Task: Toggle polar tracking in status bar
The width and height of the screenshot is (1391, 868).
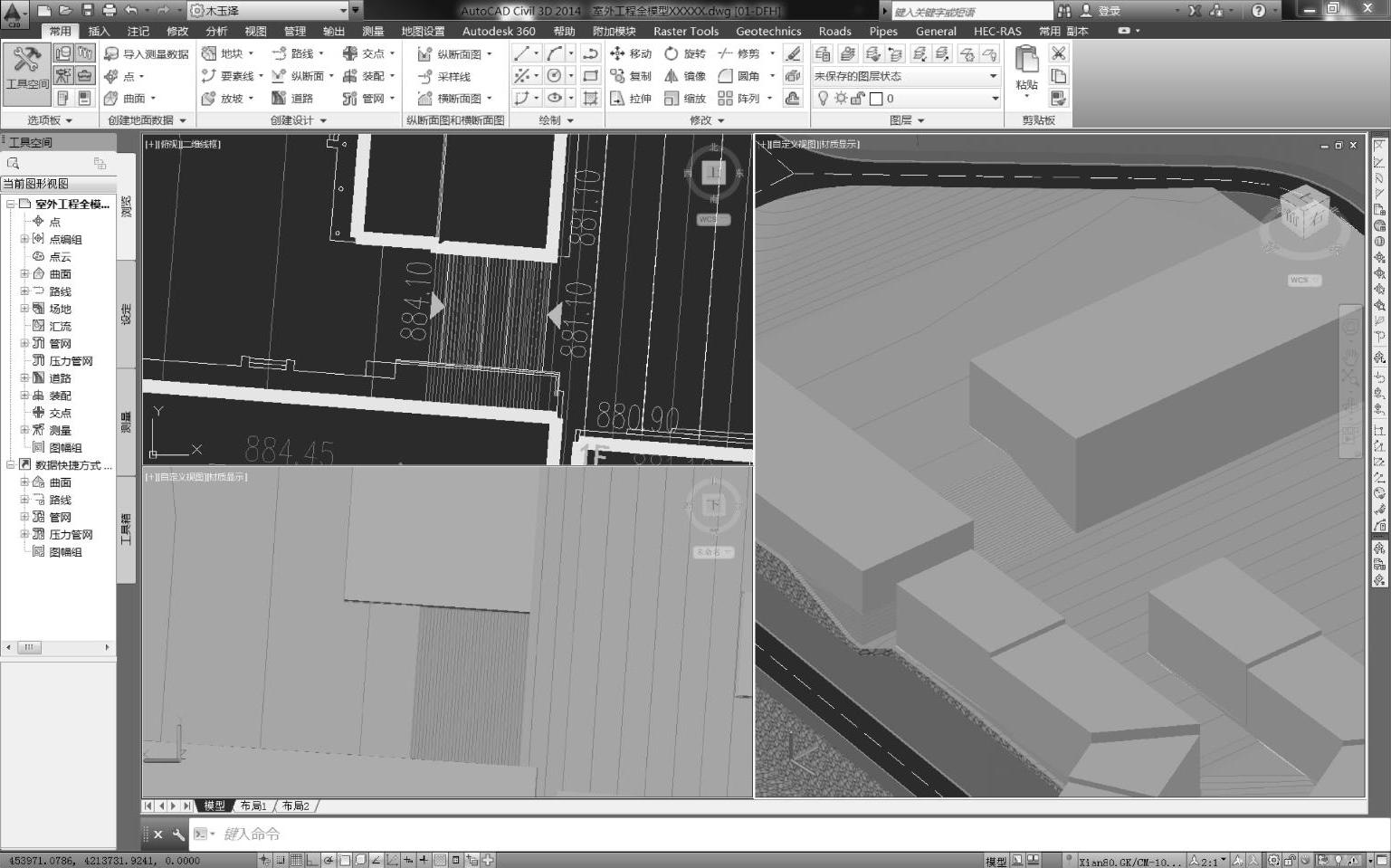Action: [329, 860]
